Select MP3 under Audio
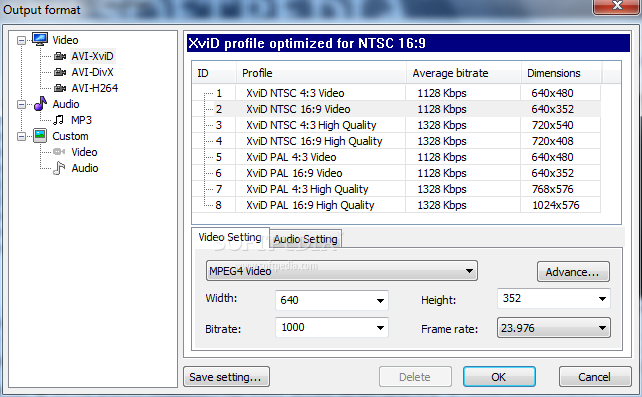The image size is (642, 397). point(81,120)
